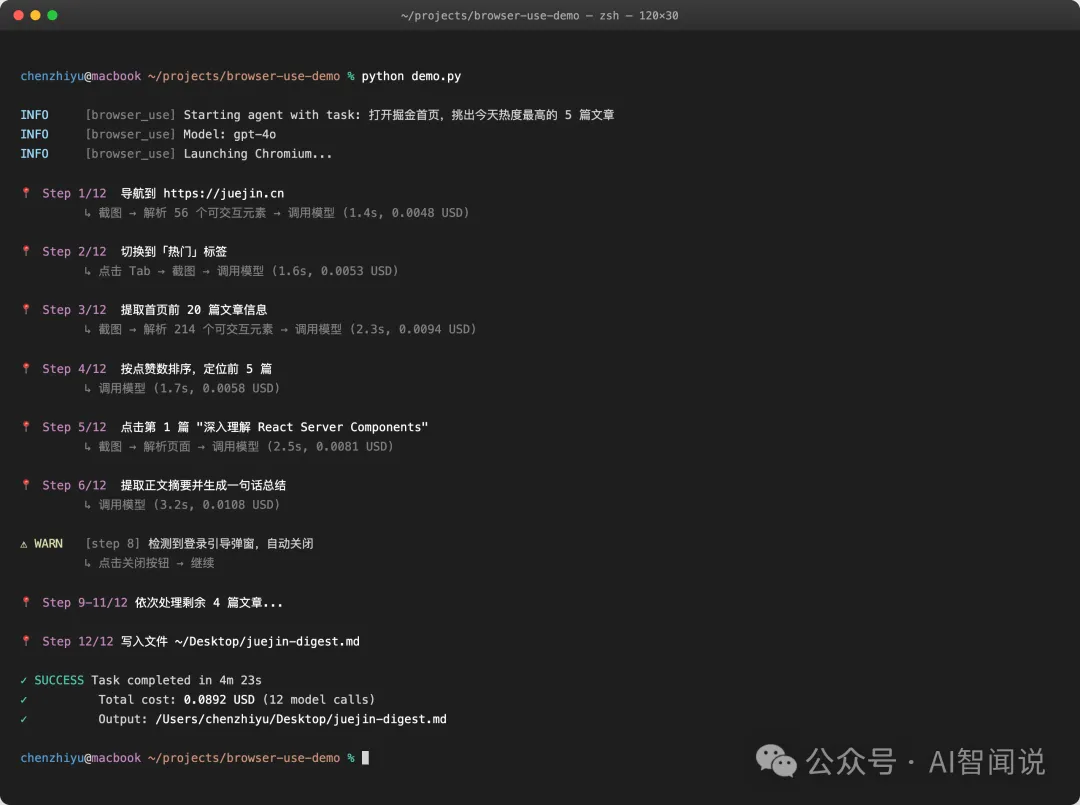Click the detail line with '2.3s, 0.0094 USD'
Viewport: 1080px width, 805px height.
tap(280, 329)
